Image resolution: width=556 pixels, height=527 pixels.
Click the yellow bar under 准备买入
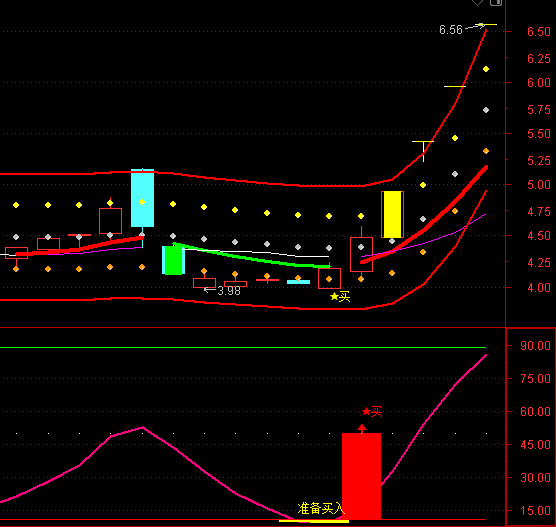point(314,521)
